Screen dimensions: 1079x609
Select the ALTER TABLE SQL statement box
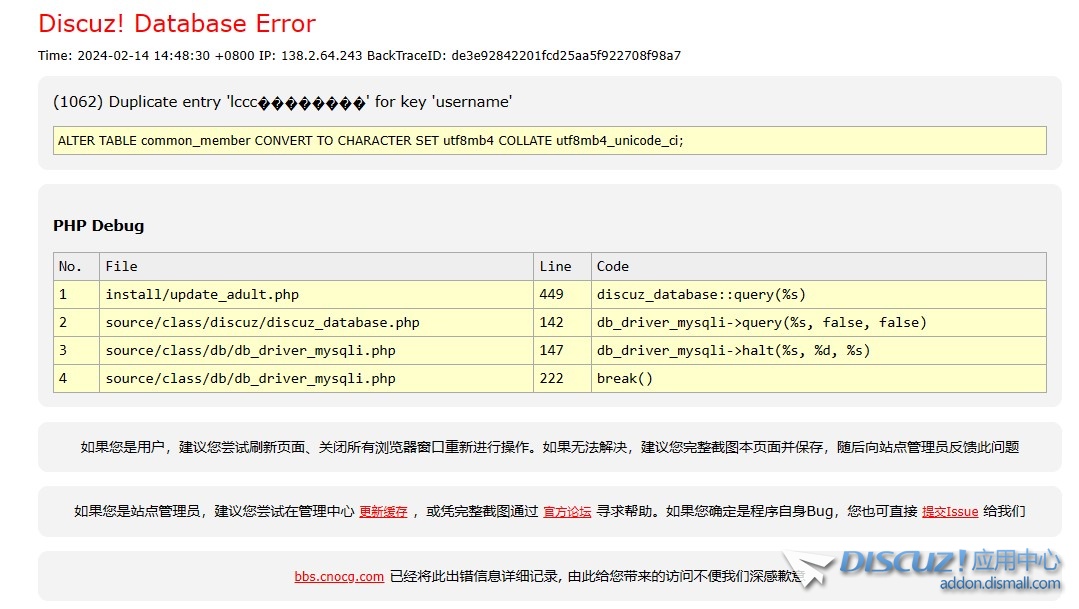550,140
